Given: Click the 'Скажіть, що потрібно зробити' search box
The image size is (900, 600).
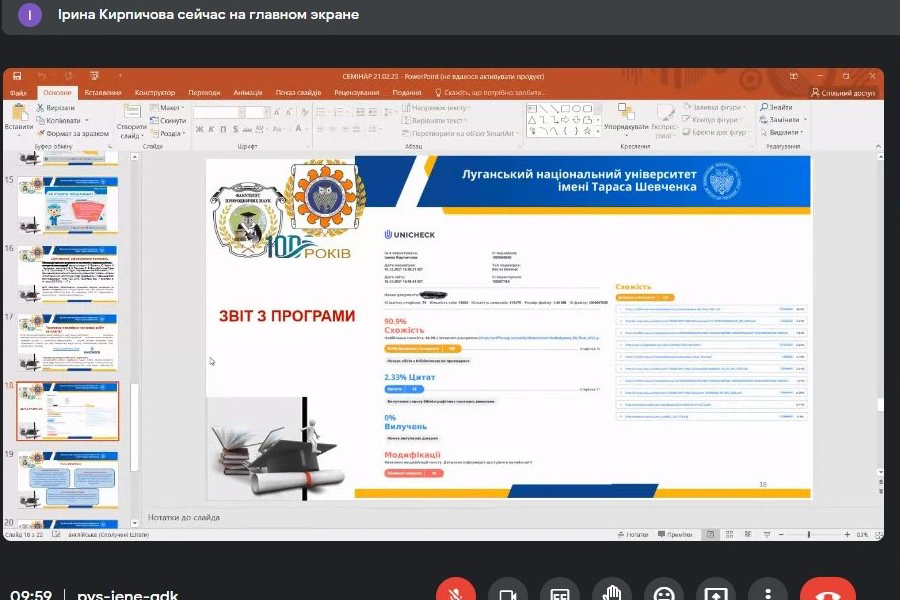Looking at the screenshot, I should click(490, 92).
